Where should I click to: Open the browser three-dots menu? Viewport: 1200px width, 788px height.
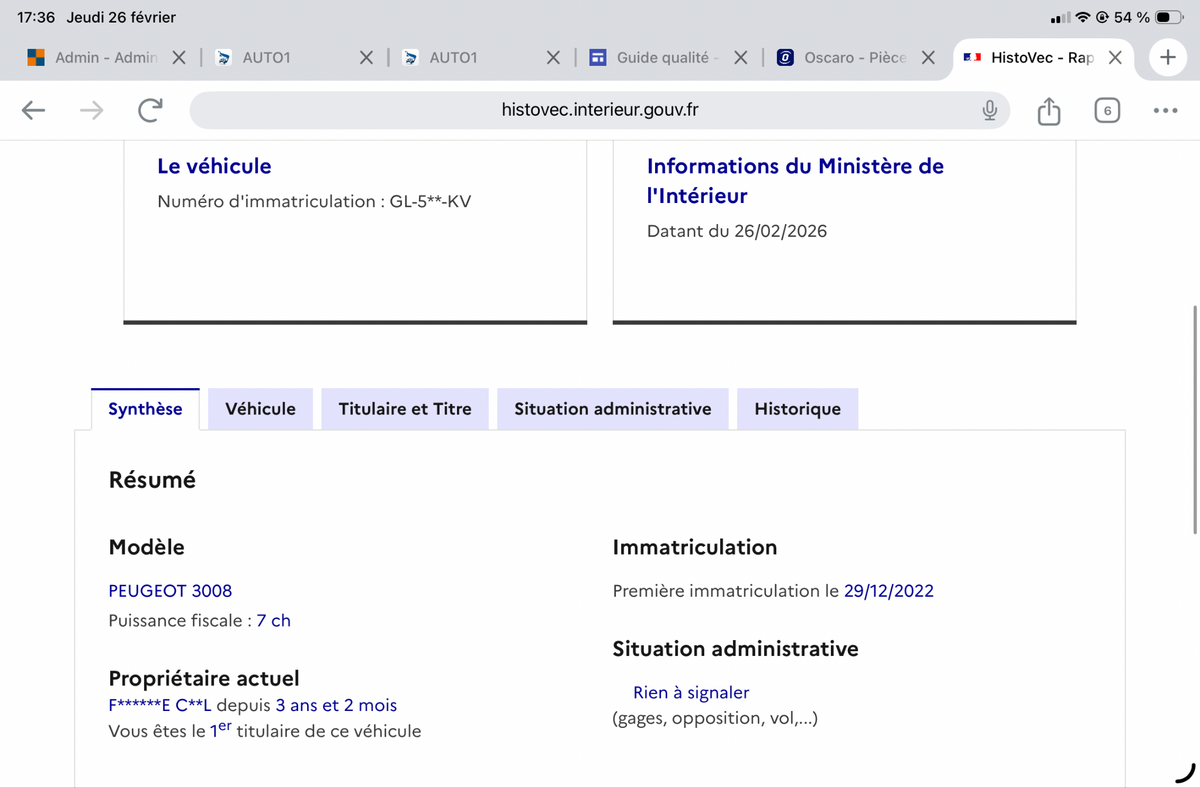(1164, 110)
